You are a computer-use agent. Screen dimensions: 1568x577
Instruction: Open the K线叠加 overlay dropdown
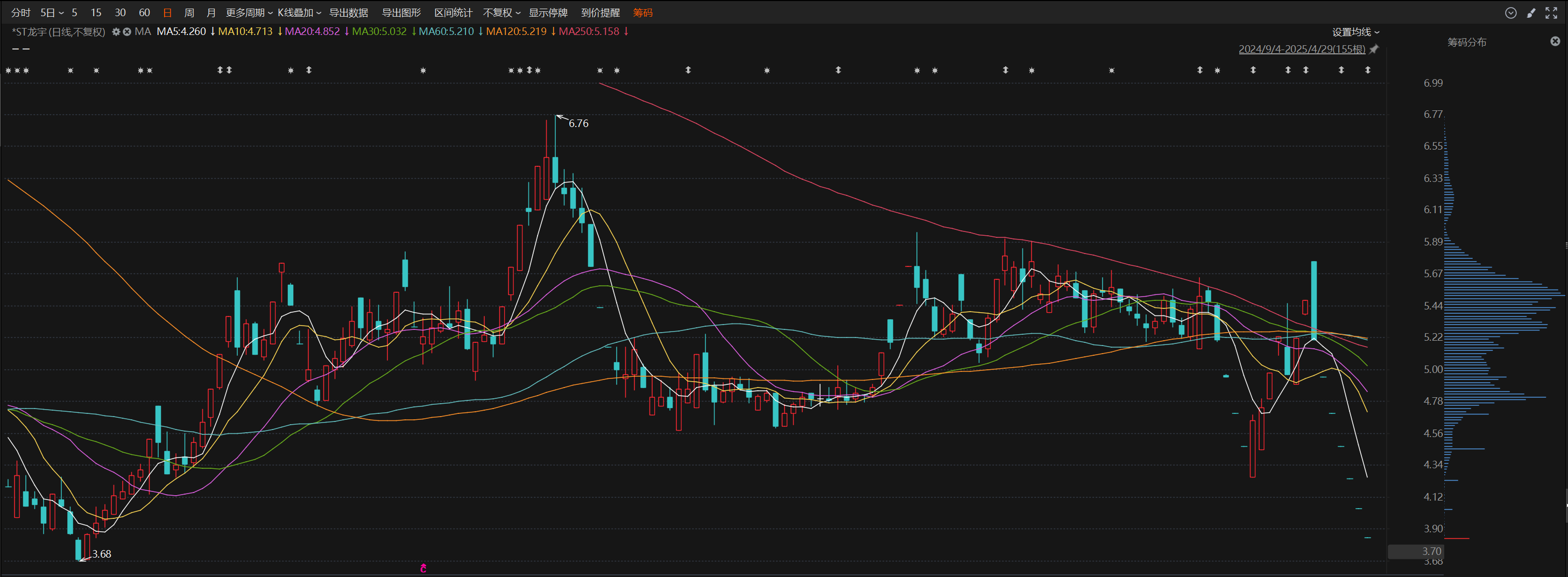(299, 13)
